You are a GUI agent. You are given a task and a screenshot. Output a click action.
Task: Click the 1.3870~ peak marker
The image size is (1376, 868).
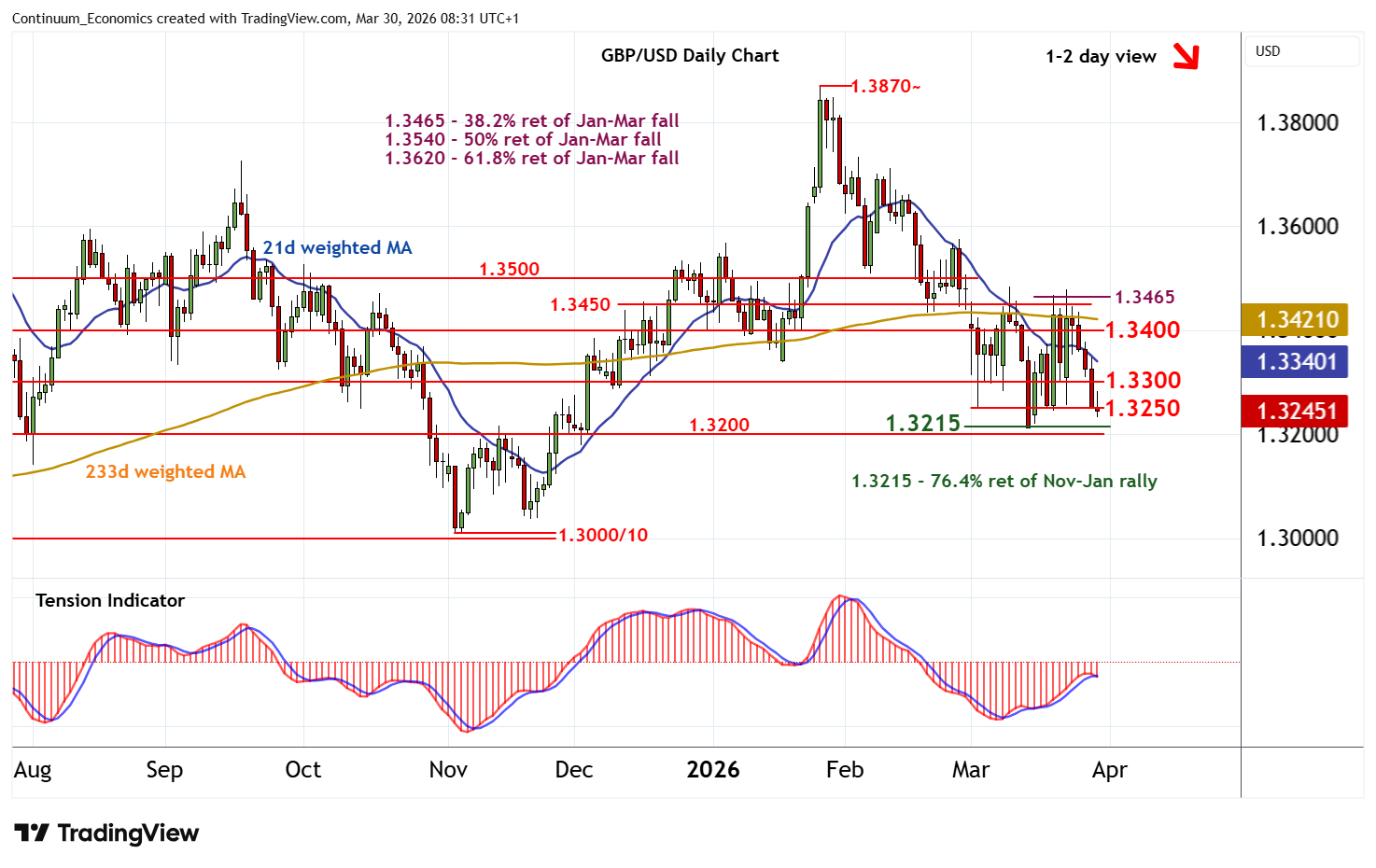(885, 86)
